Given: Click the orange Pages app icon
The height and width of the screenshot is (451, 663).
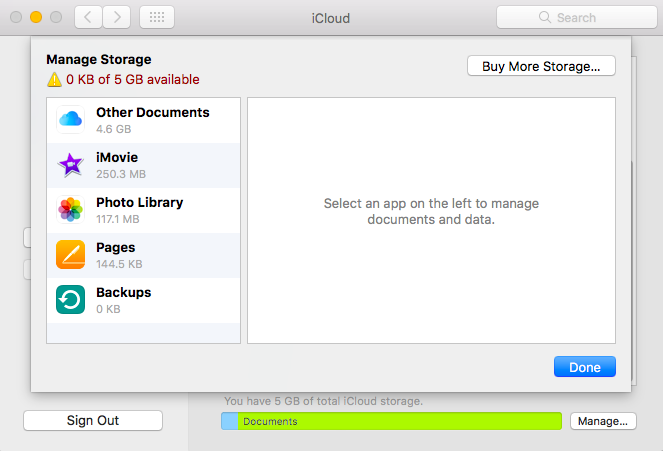Looking at the screenshot, I should 71,254.
